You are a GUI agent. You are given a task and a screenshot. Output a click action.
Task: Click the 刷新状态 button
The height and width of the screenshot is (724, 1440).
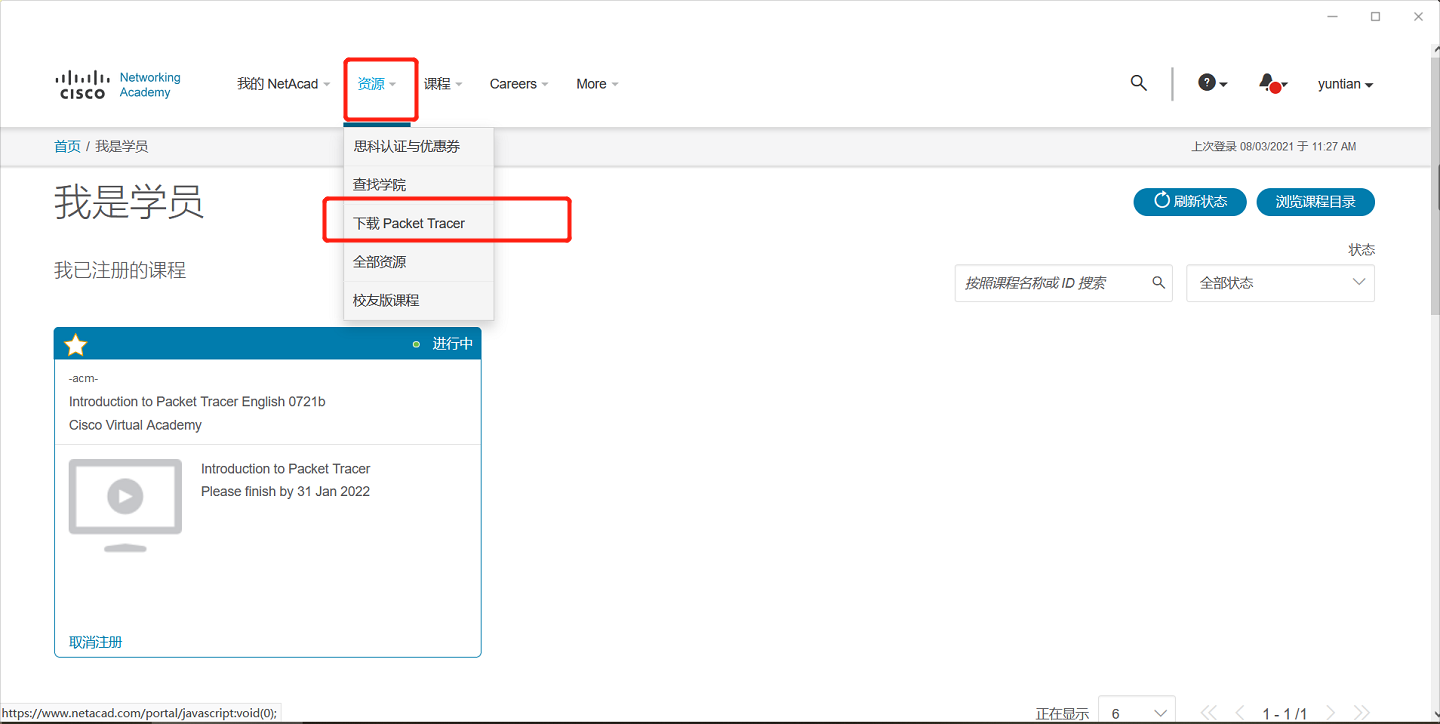pos(1189,201)
